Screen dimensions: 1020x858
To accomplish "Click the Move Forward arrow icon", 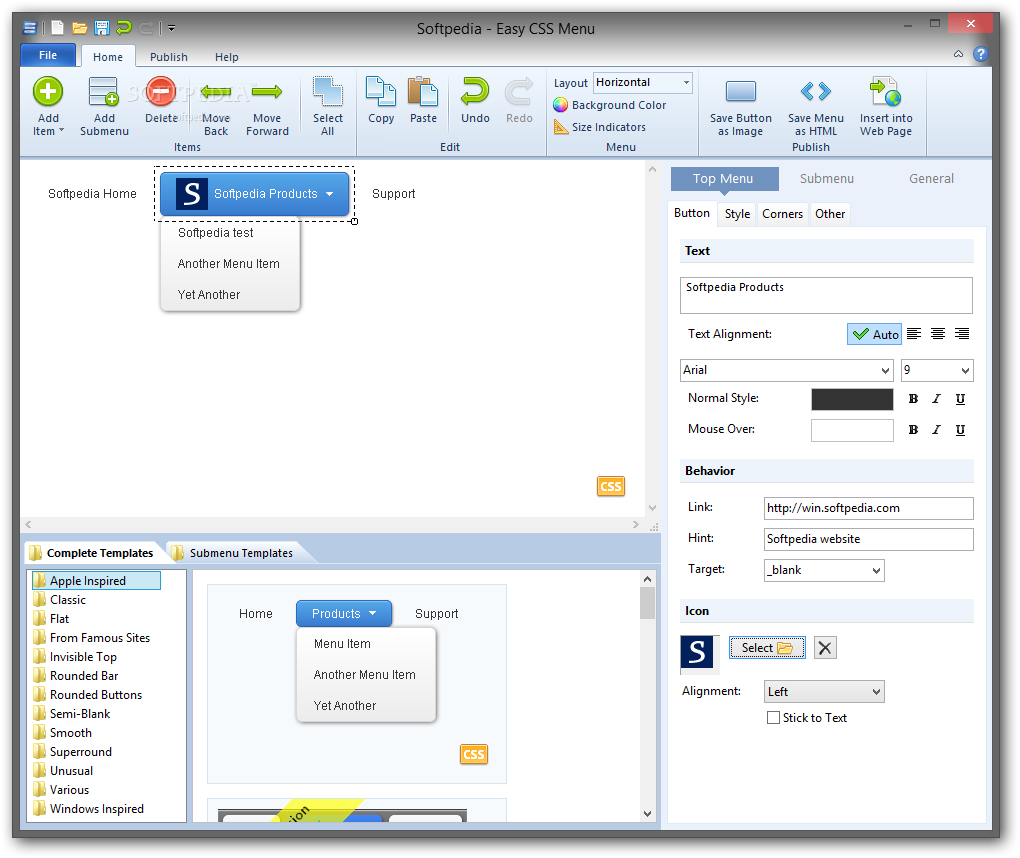I will (267, 92).
